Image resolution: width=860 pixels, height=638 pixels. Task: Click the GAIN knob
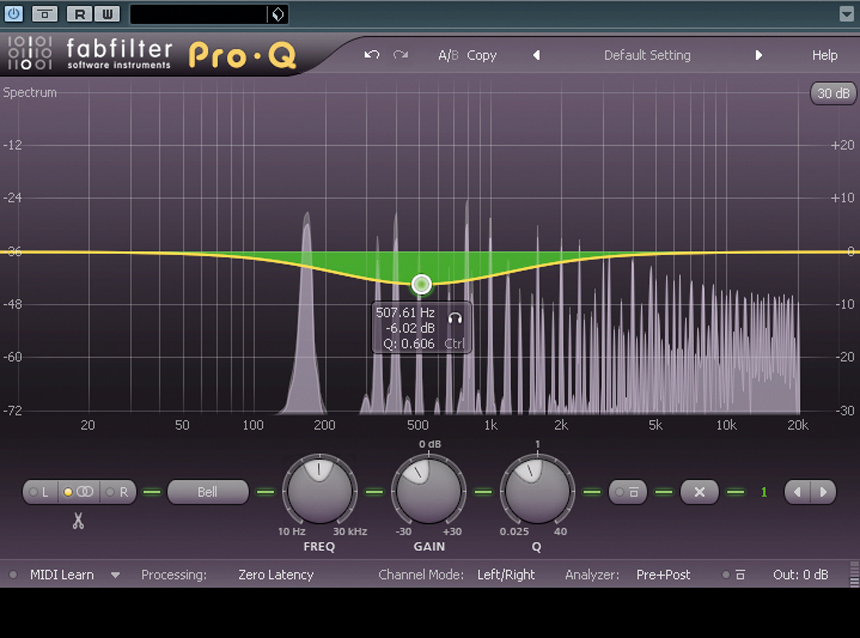click(x=428, y=490)
